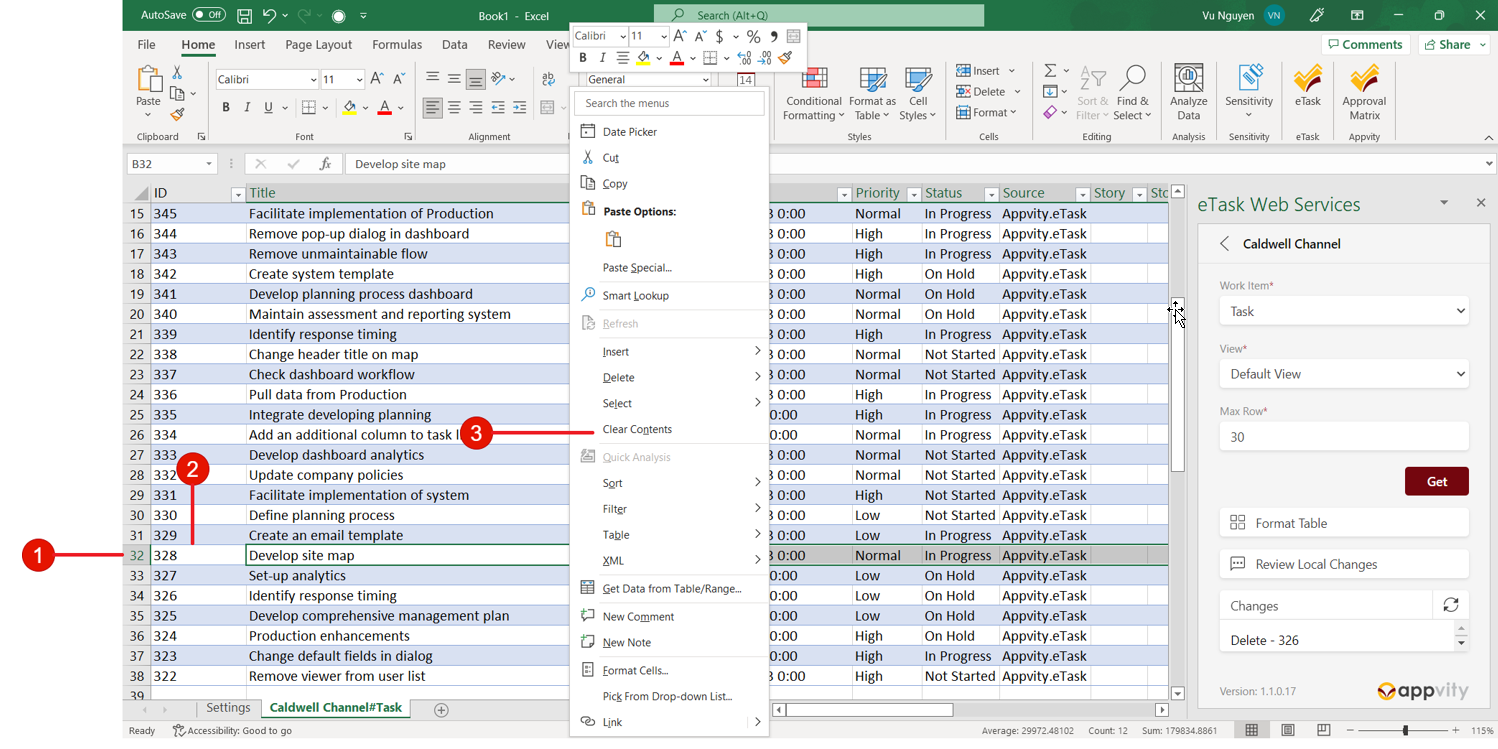Expand the View dropdown showing Default View
Screen dimensions: 1498x749
1343,374
